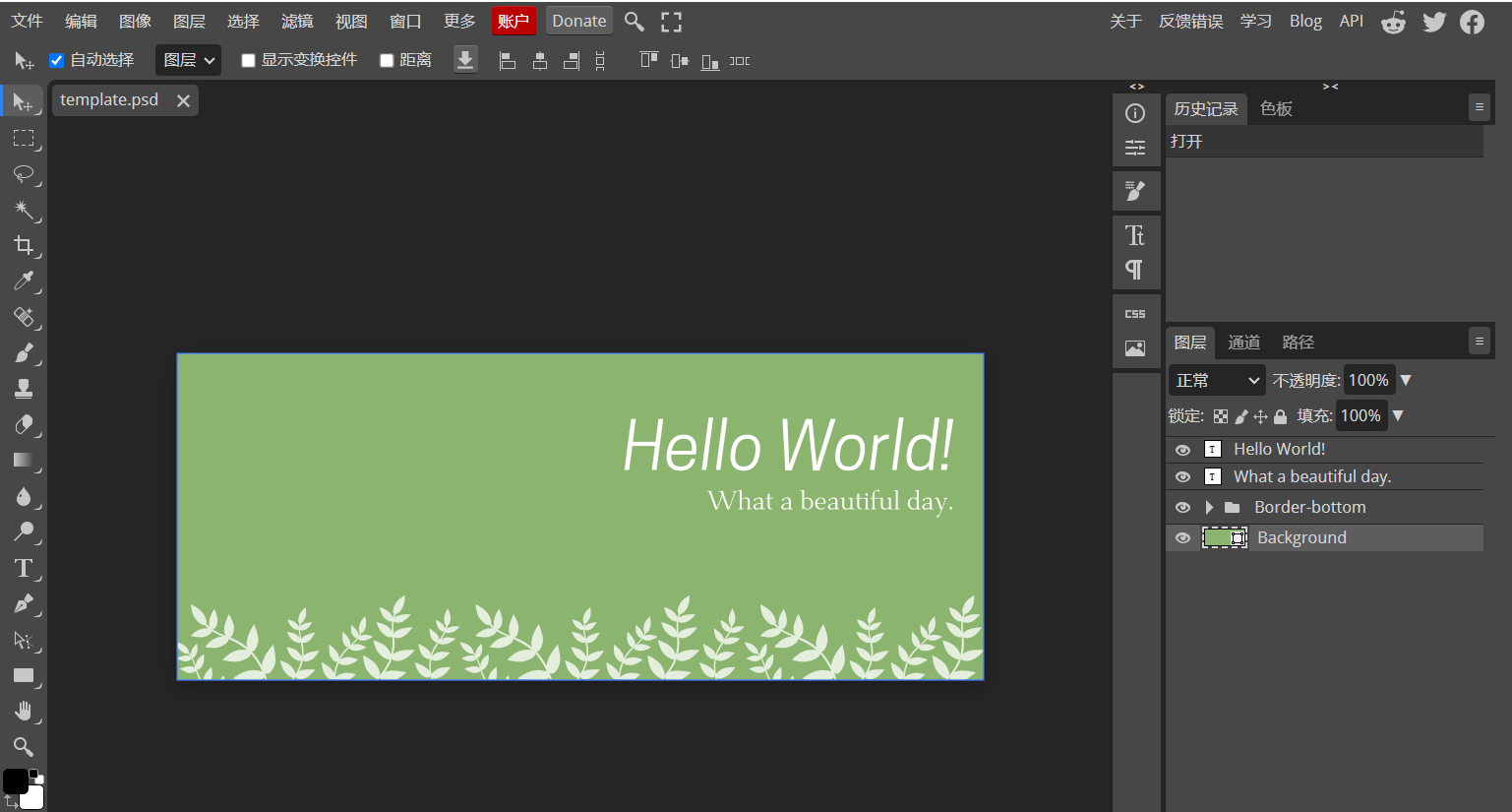This screenshot has width=1512, height=812.
Task: Click the Donate button
Action: point(578,21)
